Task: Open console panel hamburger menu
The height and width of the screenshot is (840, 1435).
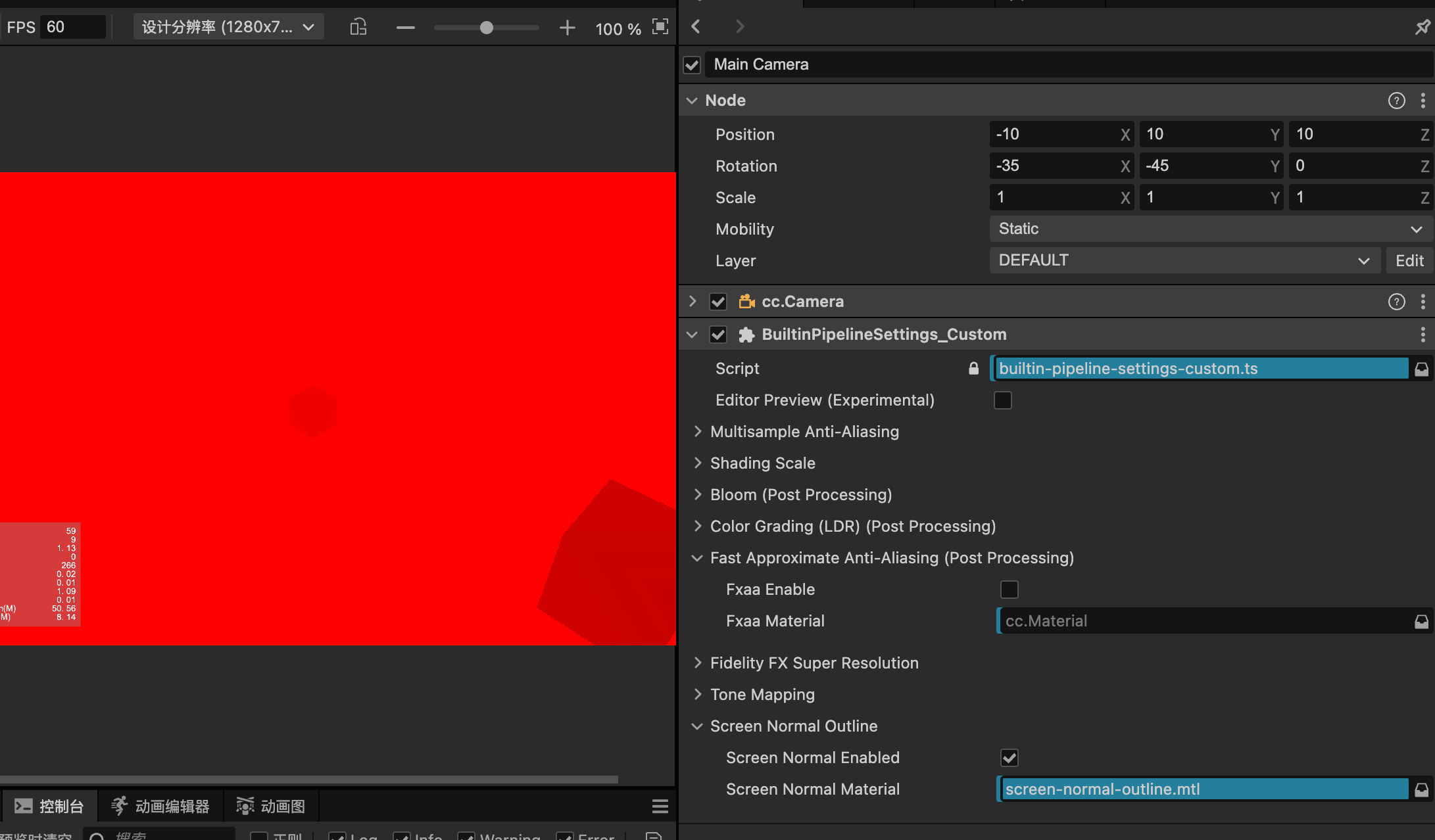Action: tap(660, 806)
